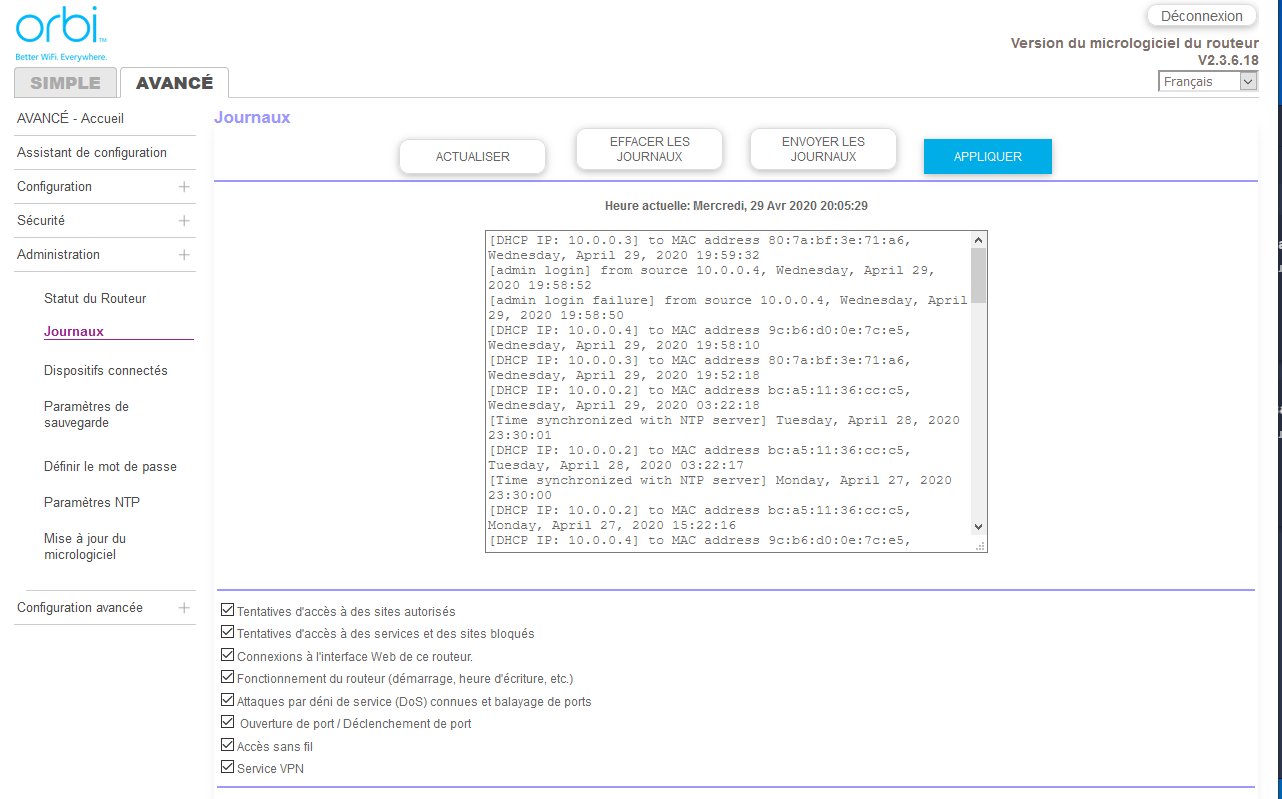Expand Configuration avancée plus icon

[x=184, y=608]
